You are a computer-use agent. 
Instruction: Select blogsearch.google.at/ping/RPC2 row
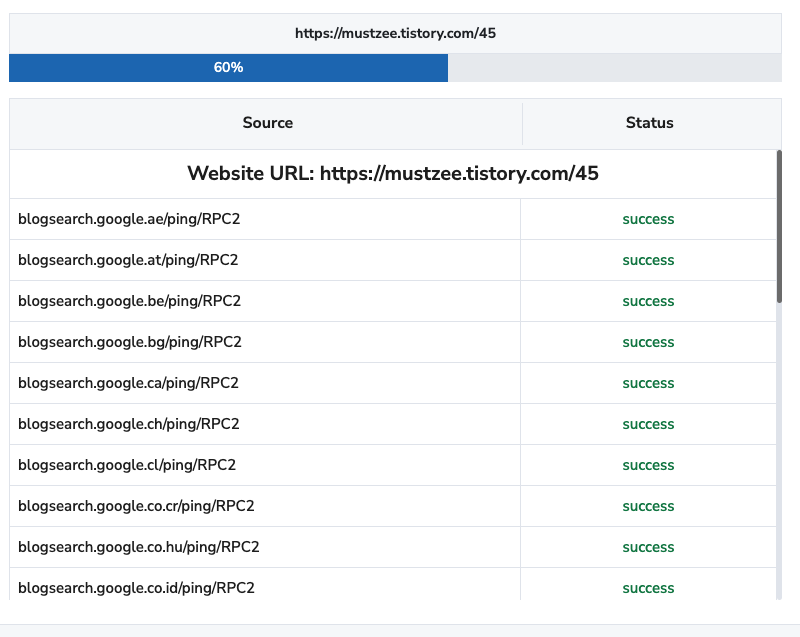click(x=393, y=260)
